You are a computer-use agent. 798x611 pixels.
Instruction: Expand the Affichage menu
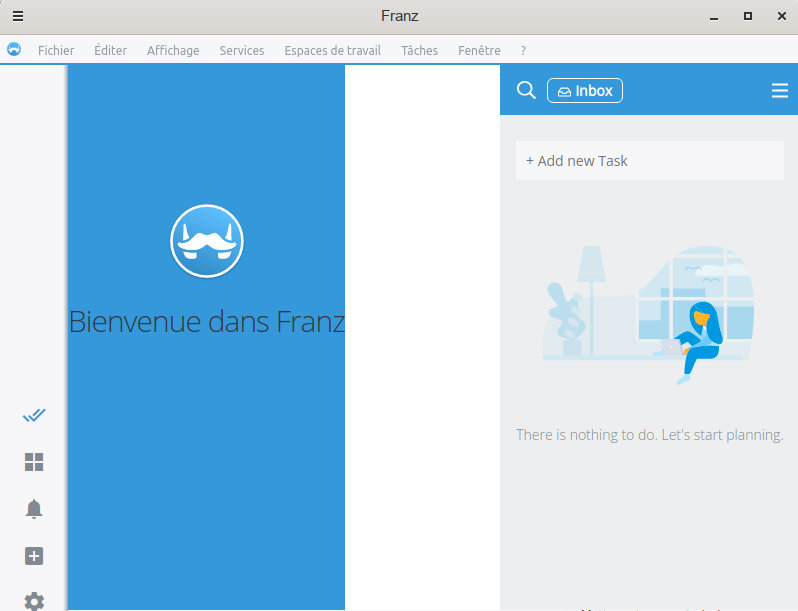click(x=173, y=50)
